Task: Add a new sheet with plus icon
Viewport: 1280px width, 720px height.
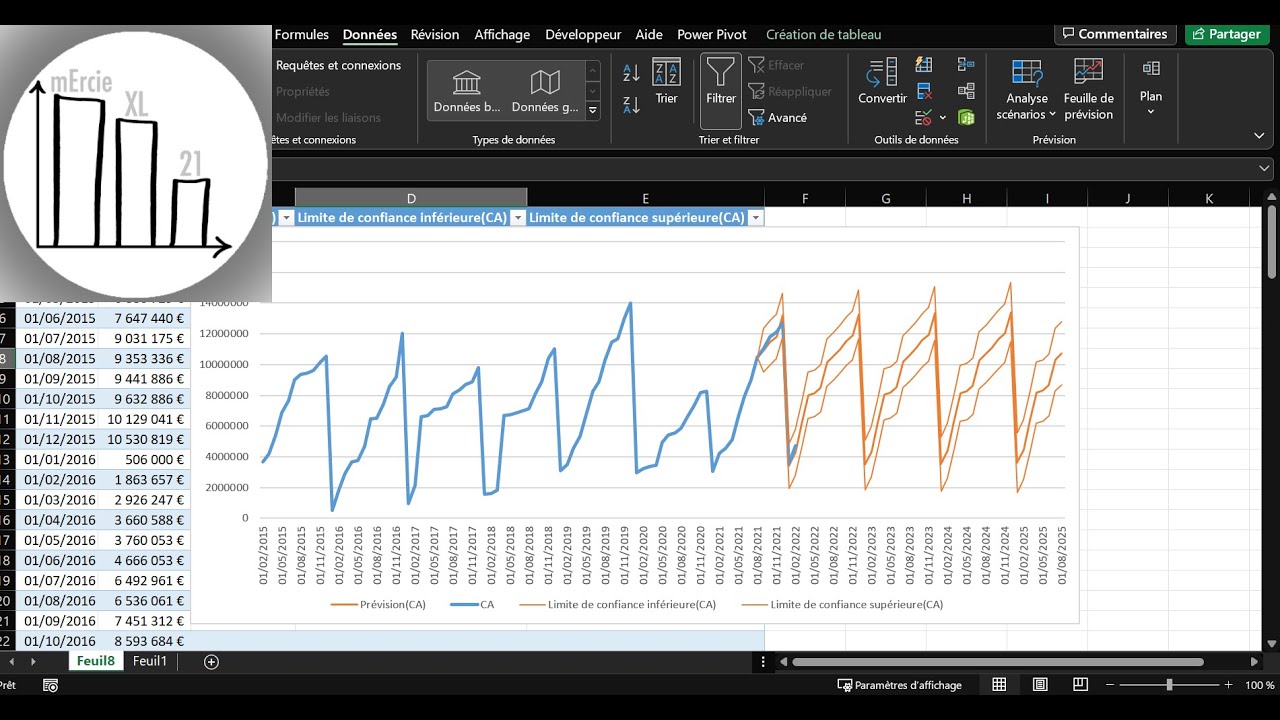Action: tap(211, 661)
